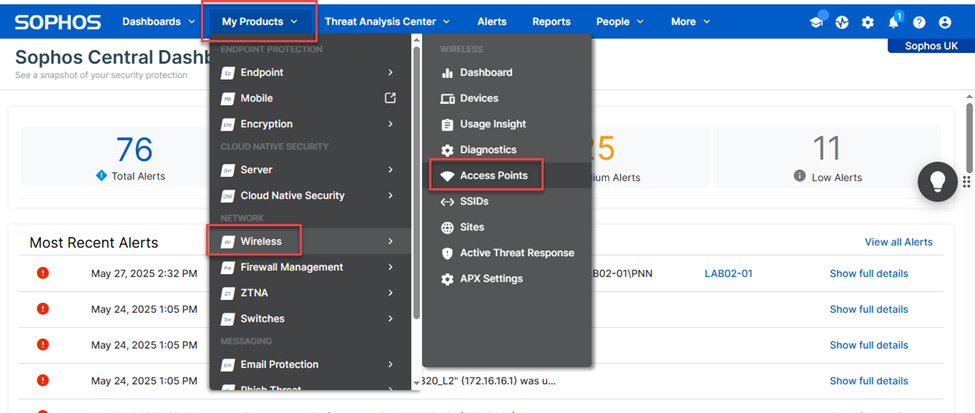Expand the People dropdown menu
This screenshot has width=975, height=413.
[x=620, y=21]
